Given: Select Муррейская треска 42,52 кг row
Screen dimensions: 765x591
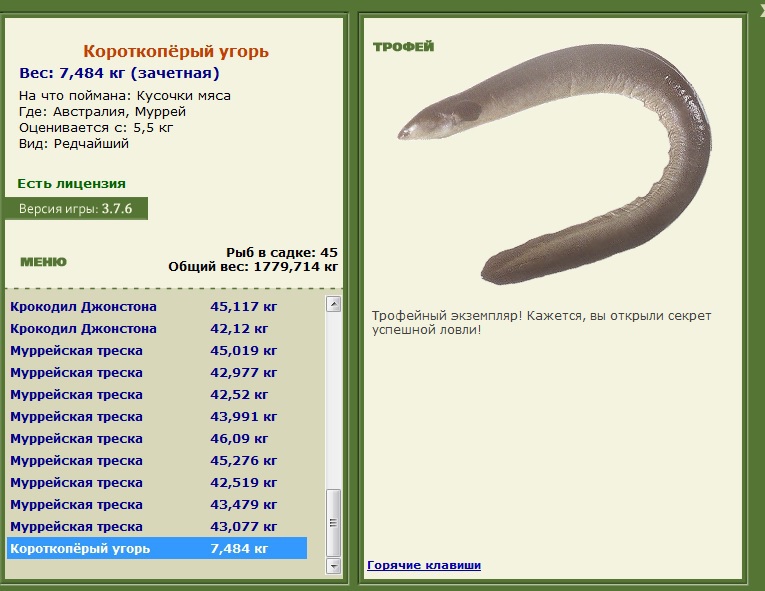Looking at the screenshot, I should tap(157, 395).
